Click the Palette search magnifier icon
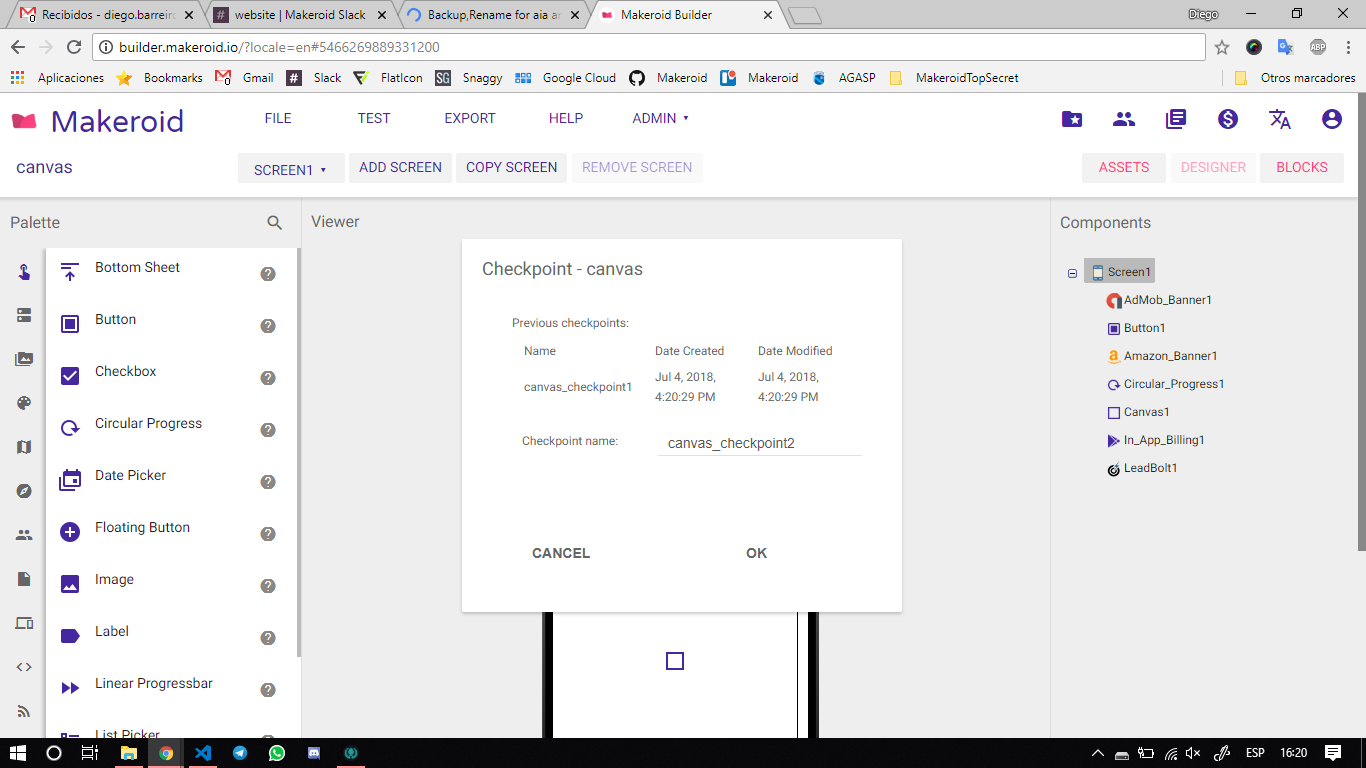 [x=275, y=223]
